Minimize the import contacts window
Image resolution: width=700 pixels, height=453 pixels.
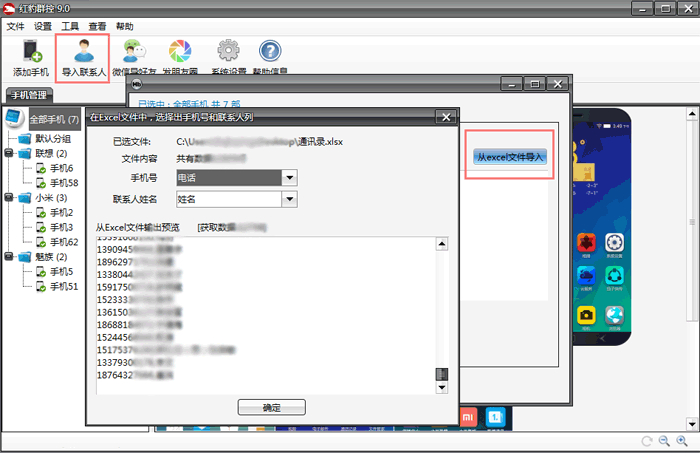point(512,83)
